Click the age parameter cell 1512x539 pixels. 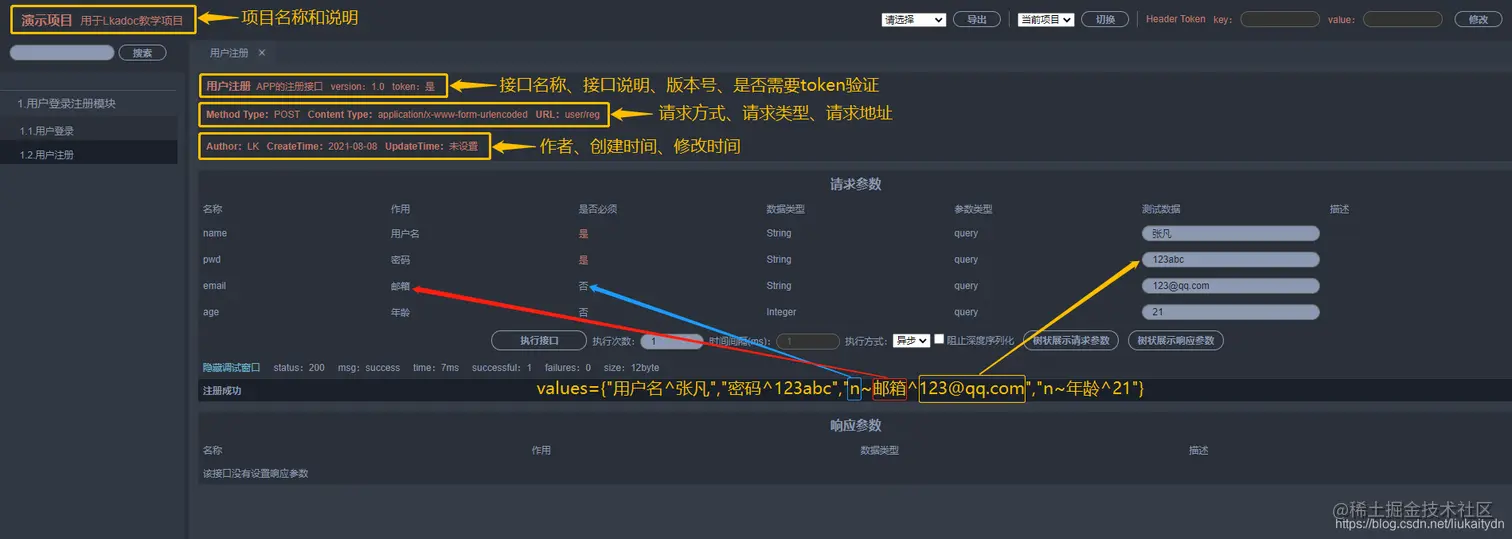(x=211, y=312)
